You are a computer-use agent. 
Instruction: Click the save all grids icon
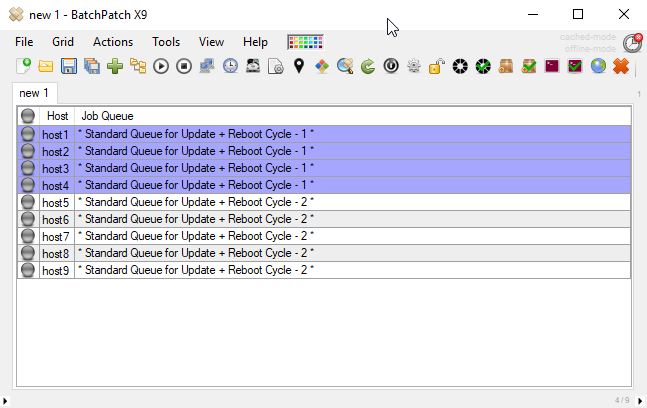tap(92, 66)
